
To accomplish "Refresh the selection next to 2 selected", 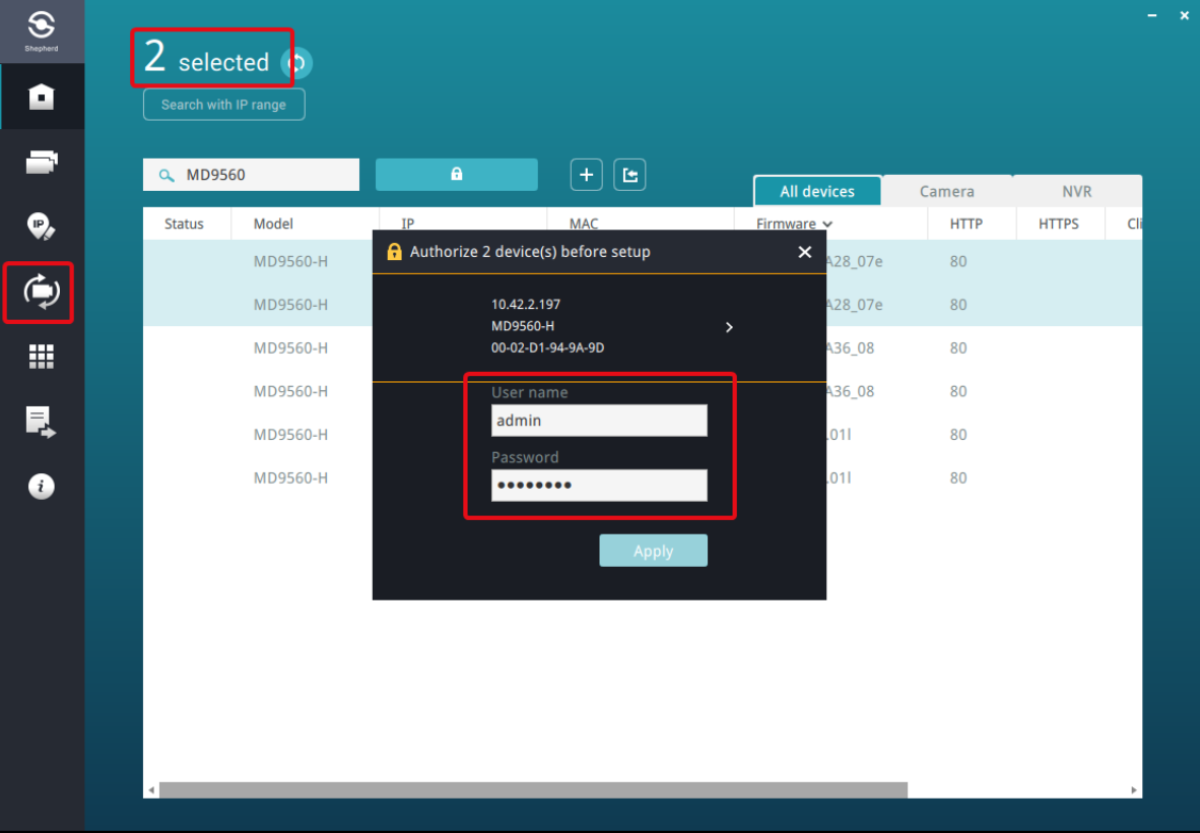I will 295,62.
